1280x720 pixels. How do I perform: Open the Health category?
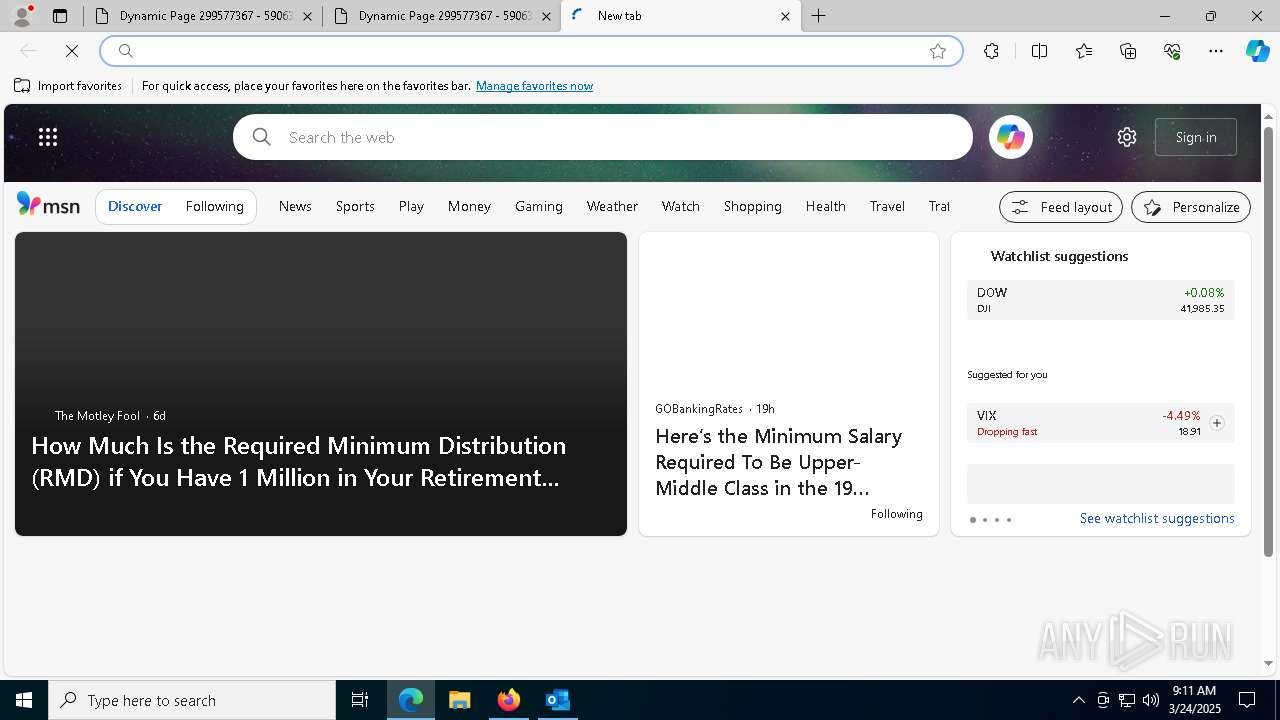coord(825,206)
